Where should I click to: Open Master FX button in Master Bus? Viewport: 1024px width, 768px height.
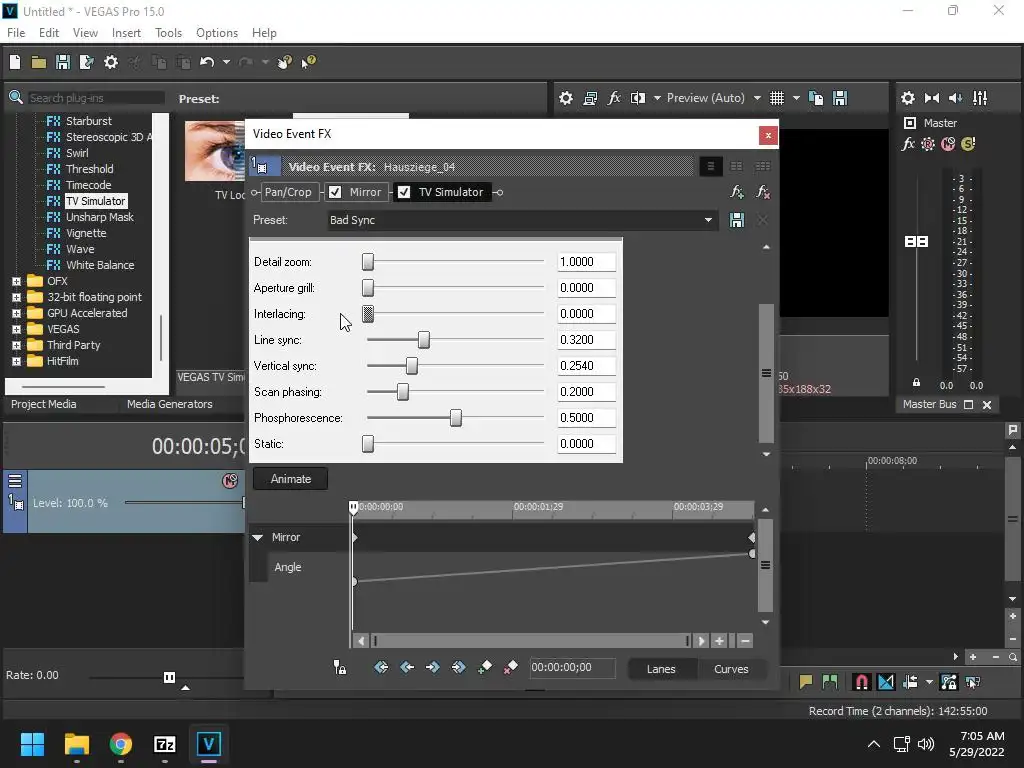[908, 144]
